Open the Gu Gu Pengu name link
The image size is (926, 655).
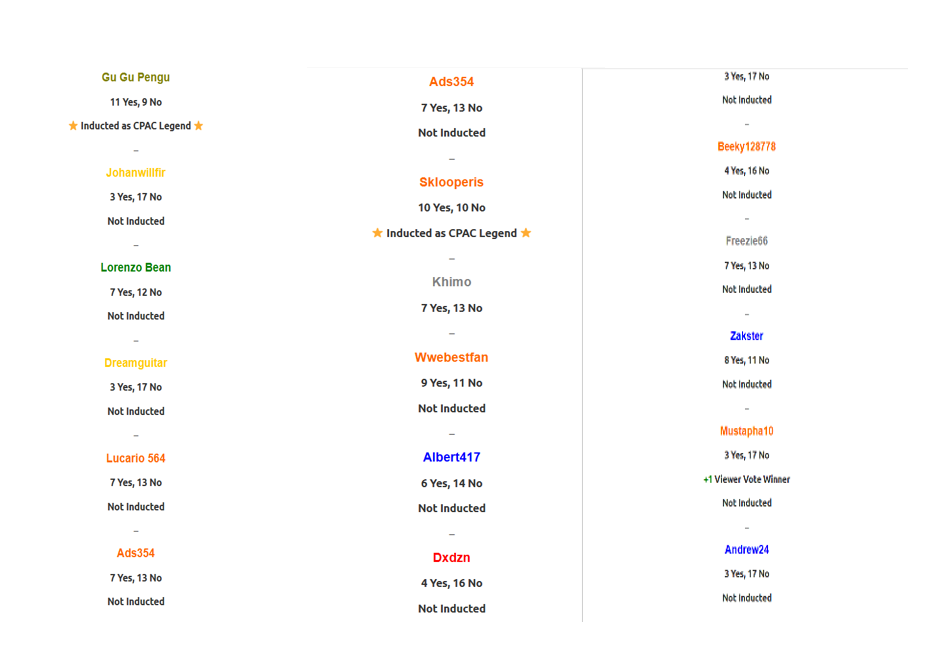click(x=136, y=77)
